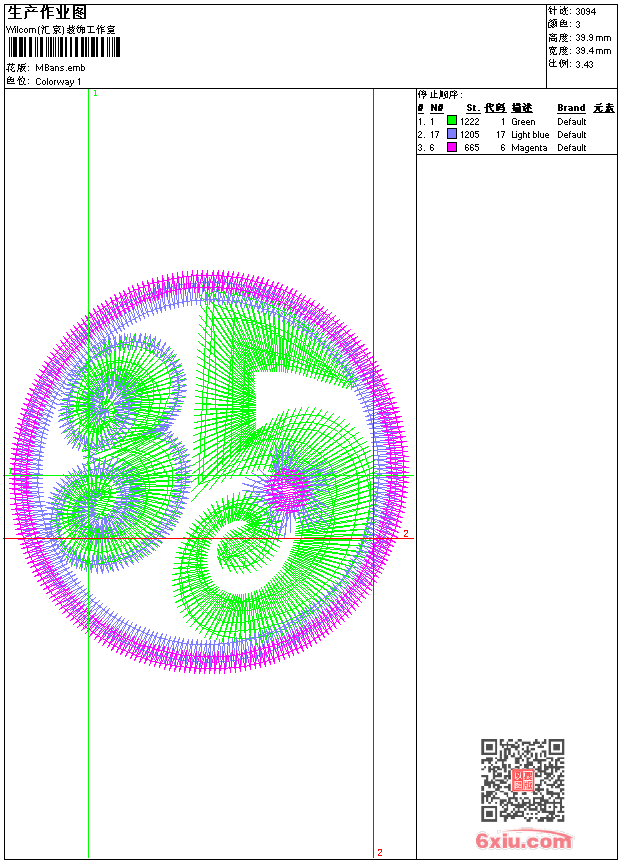Click the red marker 2 beside the design
620x860 pixels.
406,534
